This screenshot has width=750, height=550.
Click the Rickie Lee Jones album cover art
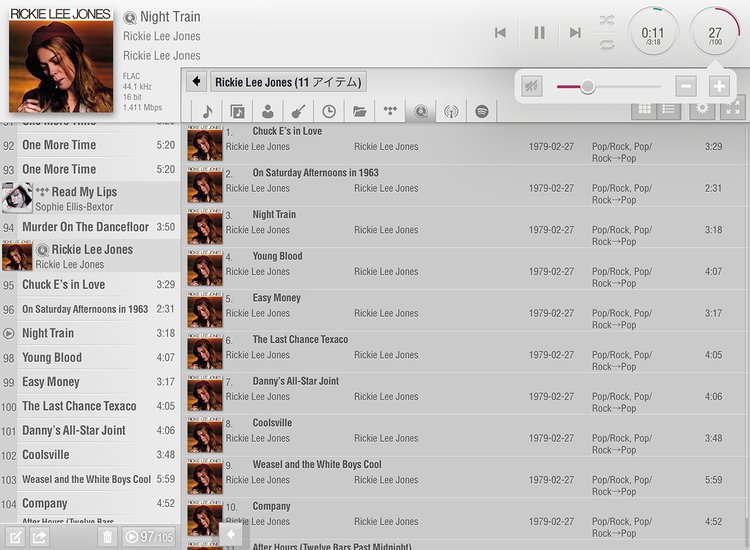click(x=61, y=60)
